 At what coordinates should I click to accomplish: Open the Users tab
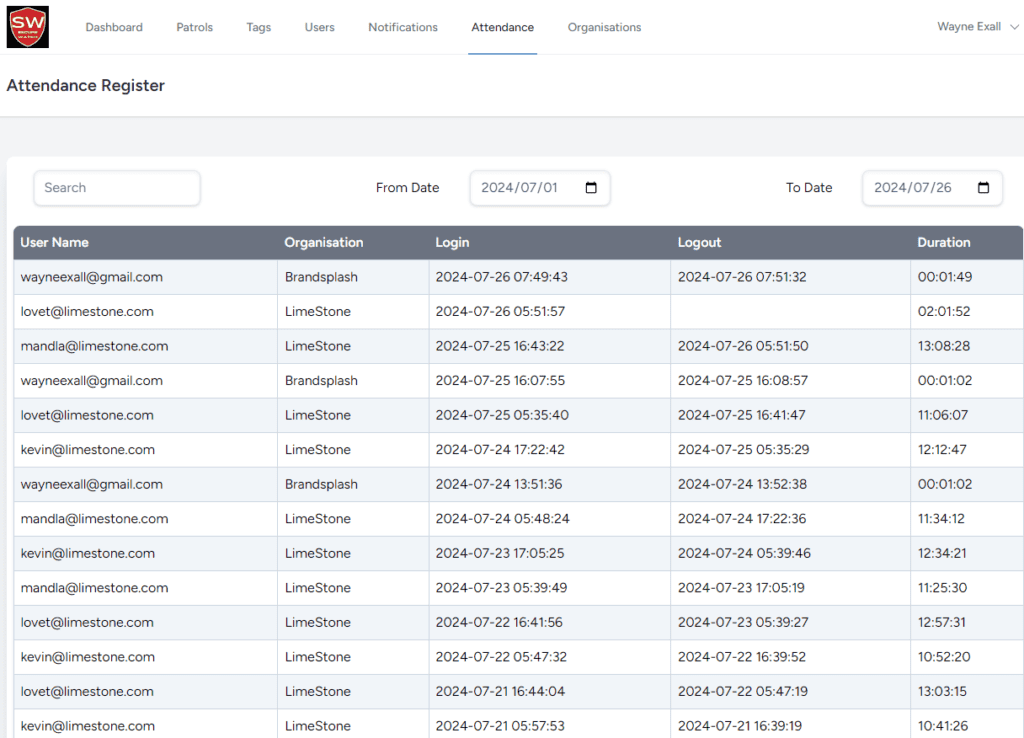(320, 27)
